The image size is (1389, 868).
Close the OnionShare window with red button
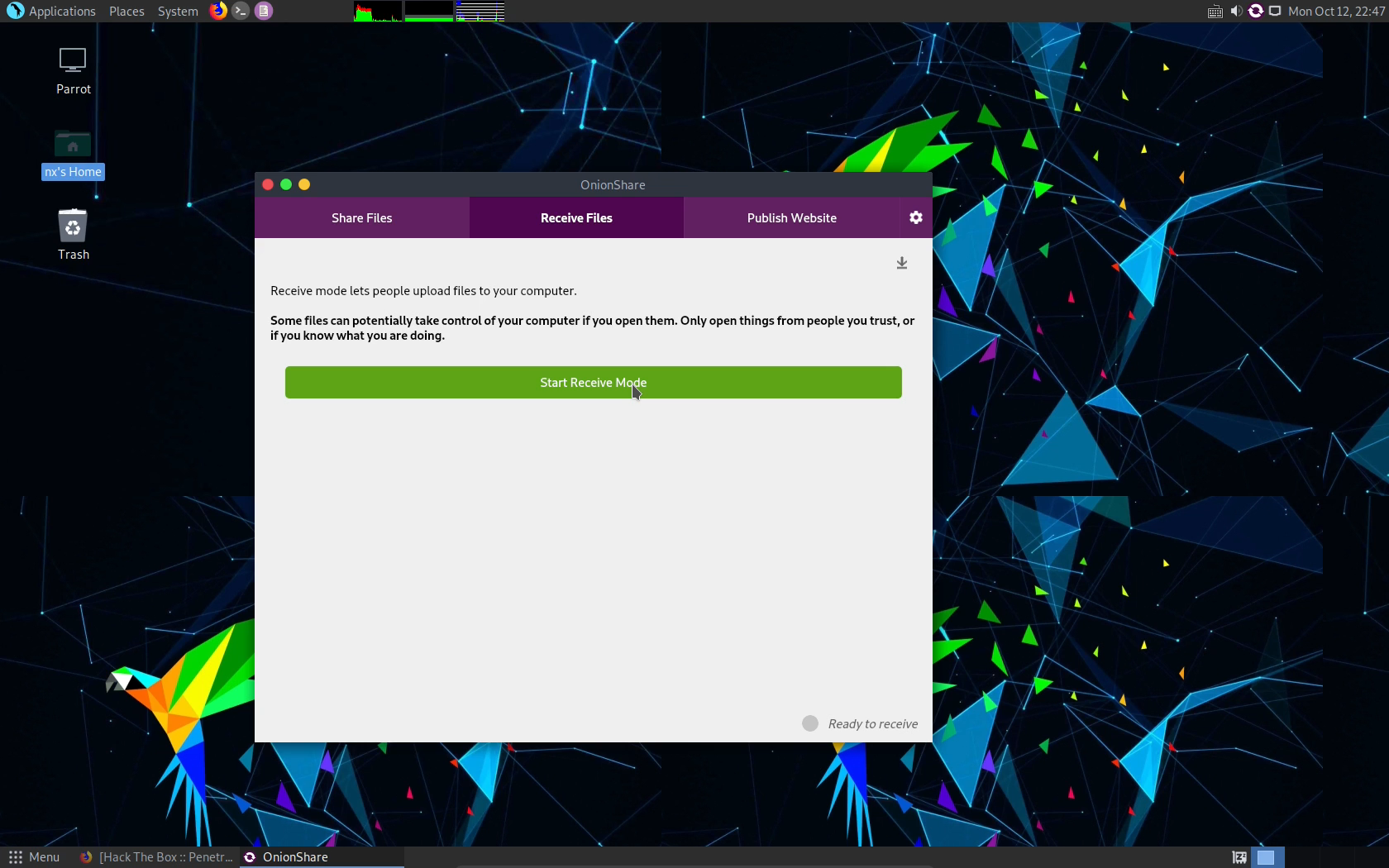(x=268, y=184)
